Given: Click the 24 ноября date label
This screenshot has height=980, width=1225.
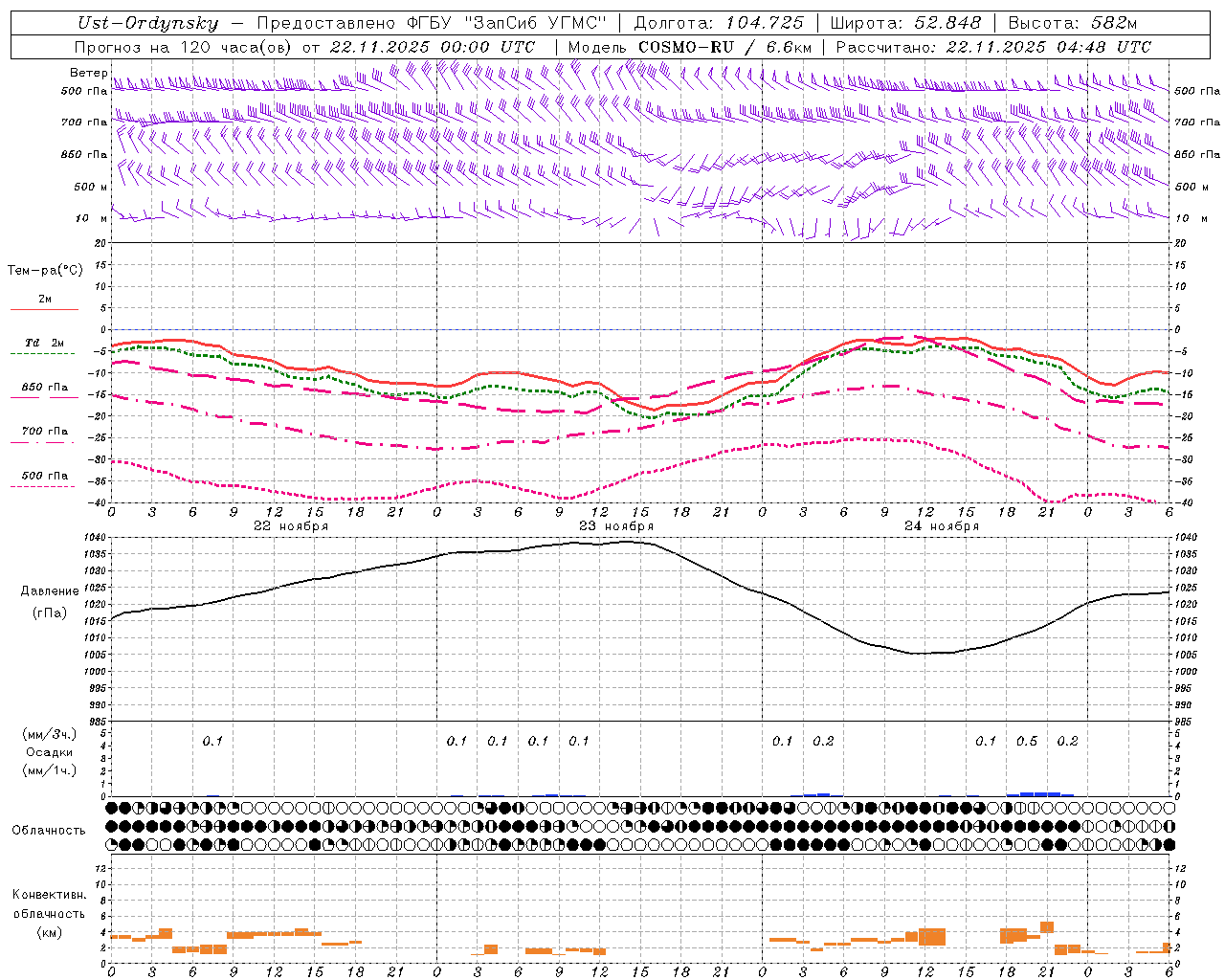Looking at the screenshot, I should coord(942,526).
